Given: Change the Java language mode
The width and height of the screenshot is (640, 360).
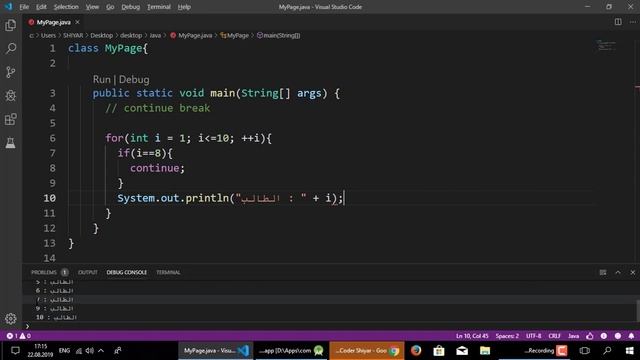Looking at the screenshot, I should pyautogui.click(x=573, y=336).
